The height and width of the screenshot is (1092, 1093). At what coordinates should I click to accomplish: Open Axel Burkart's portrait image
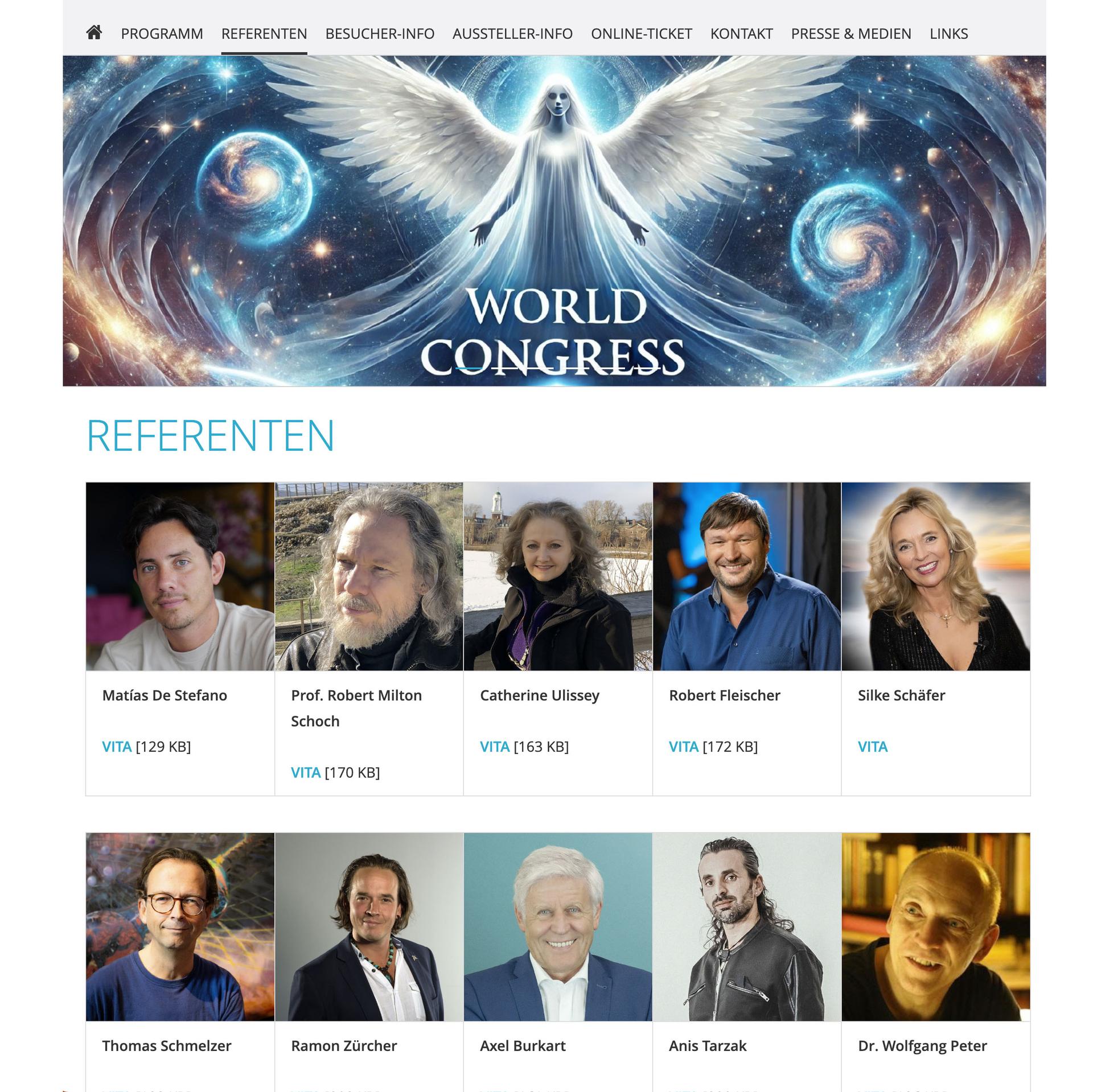(x=558, y=927)
